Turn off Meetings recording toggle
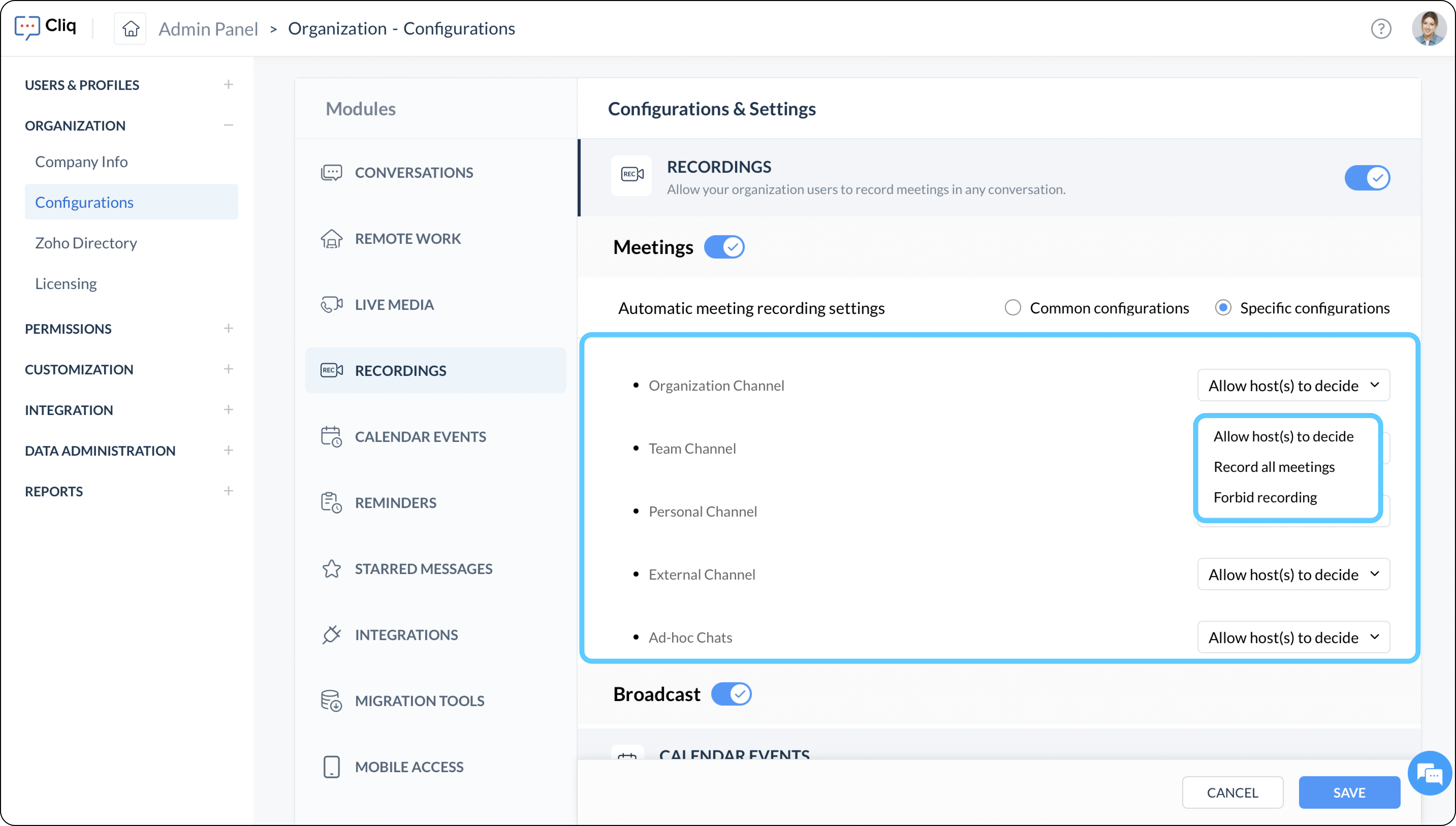This screenshot has width=1456, height=826. (724, 247)
